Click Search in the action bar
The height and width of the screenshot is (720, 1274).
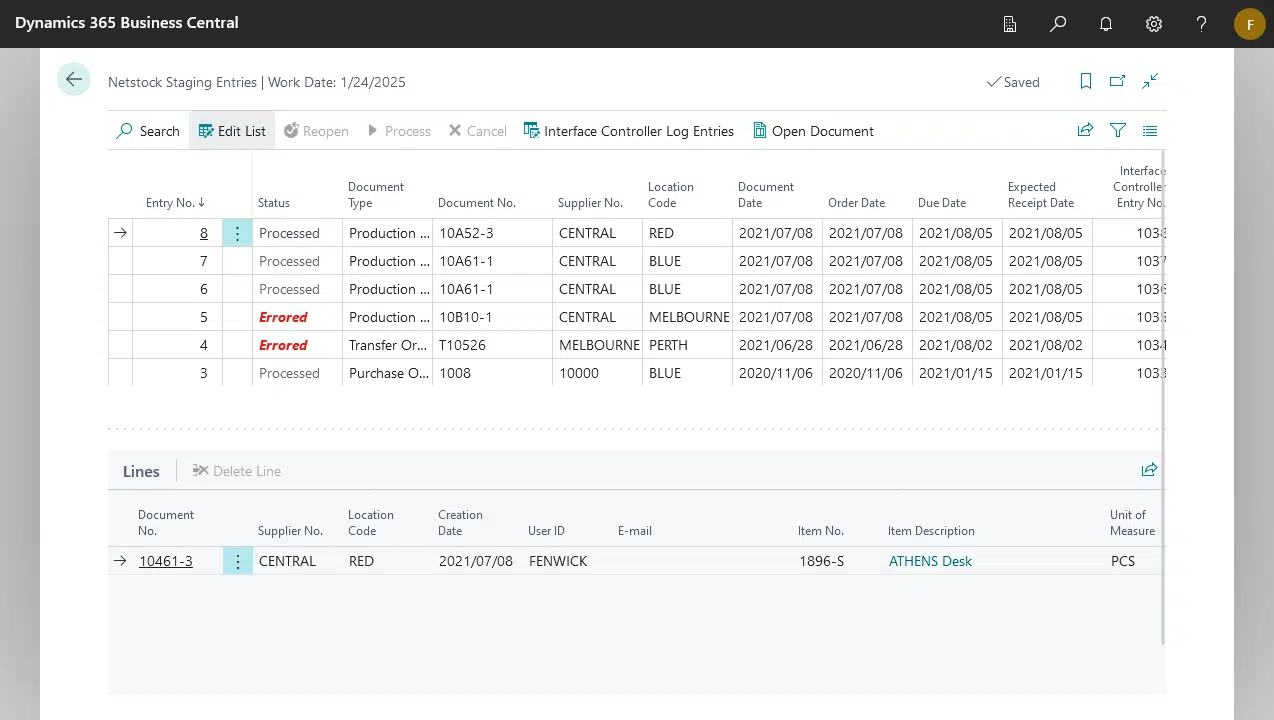point(148,131)
